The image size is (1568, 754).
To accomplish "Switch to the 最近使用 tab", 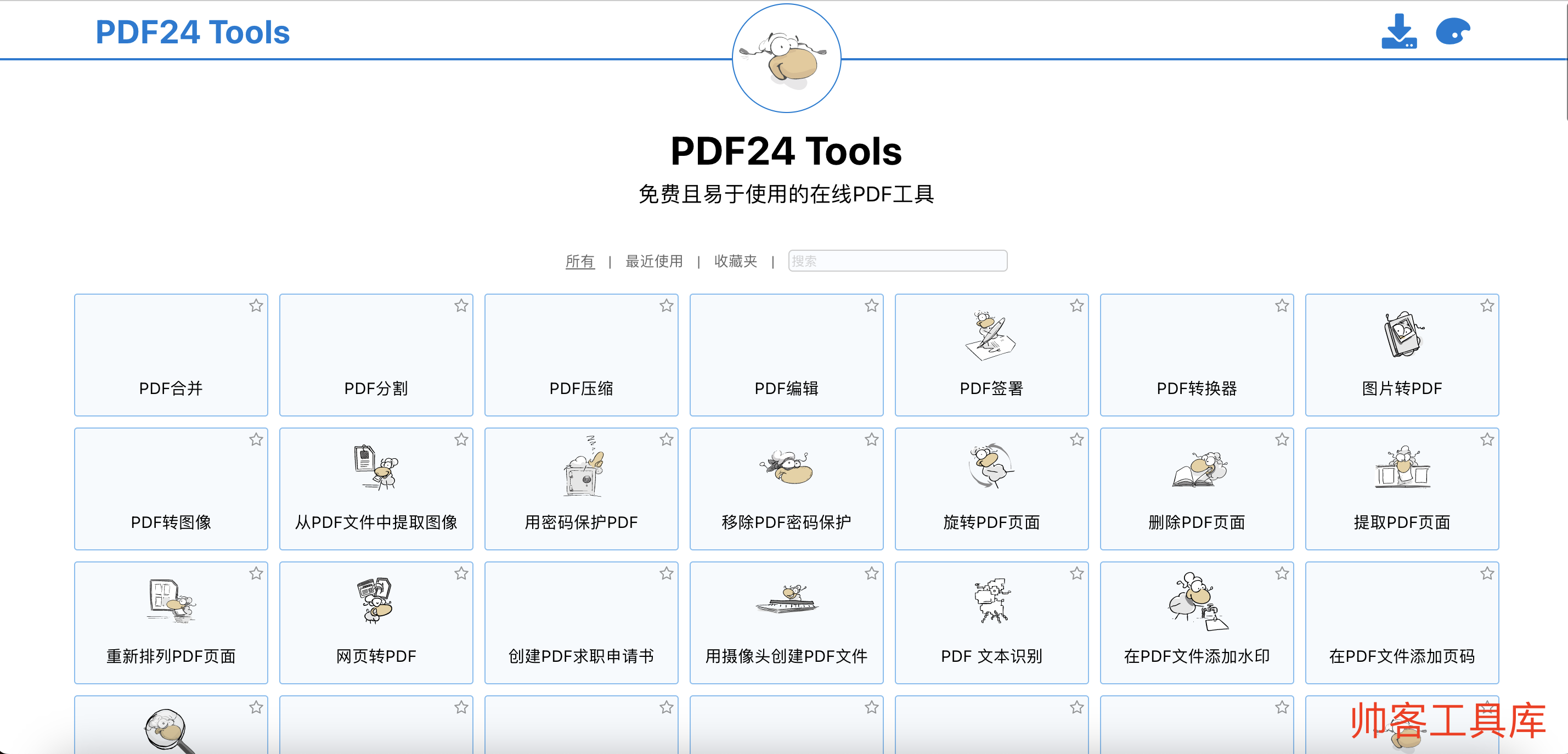I will tap(654, 261).
